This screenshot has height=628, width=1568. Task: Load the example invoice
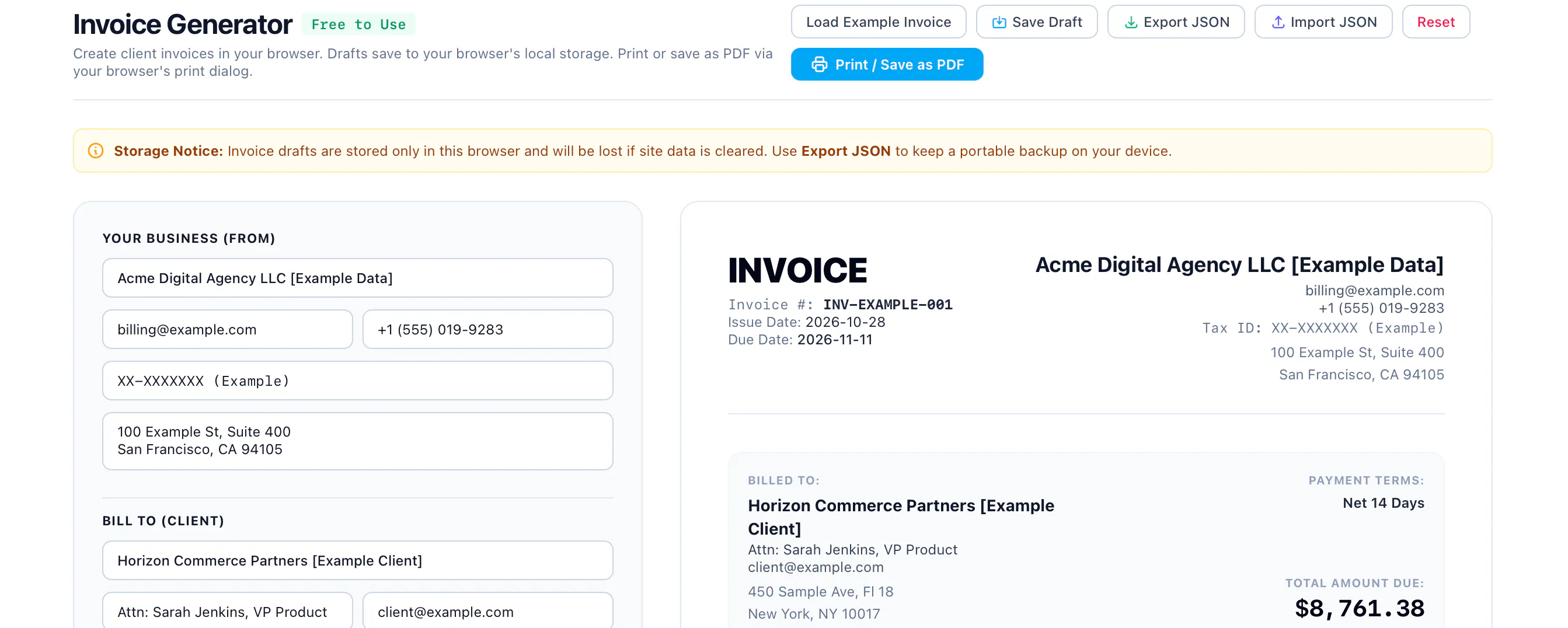(878, 22)
